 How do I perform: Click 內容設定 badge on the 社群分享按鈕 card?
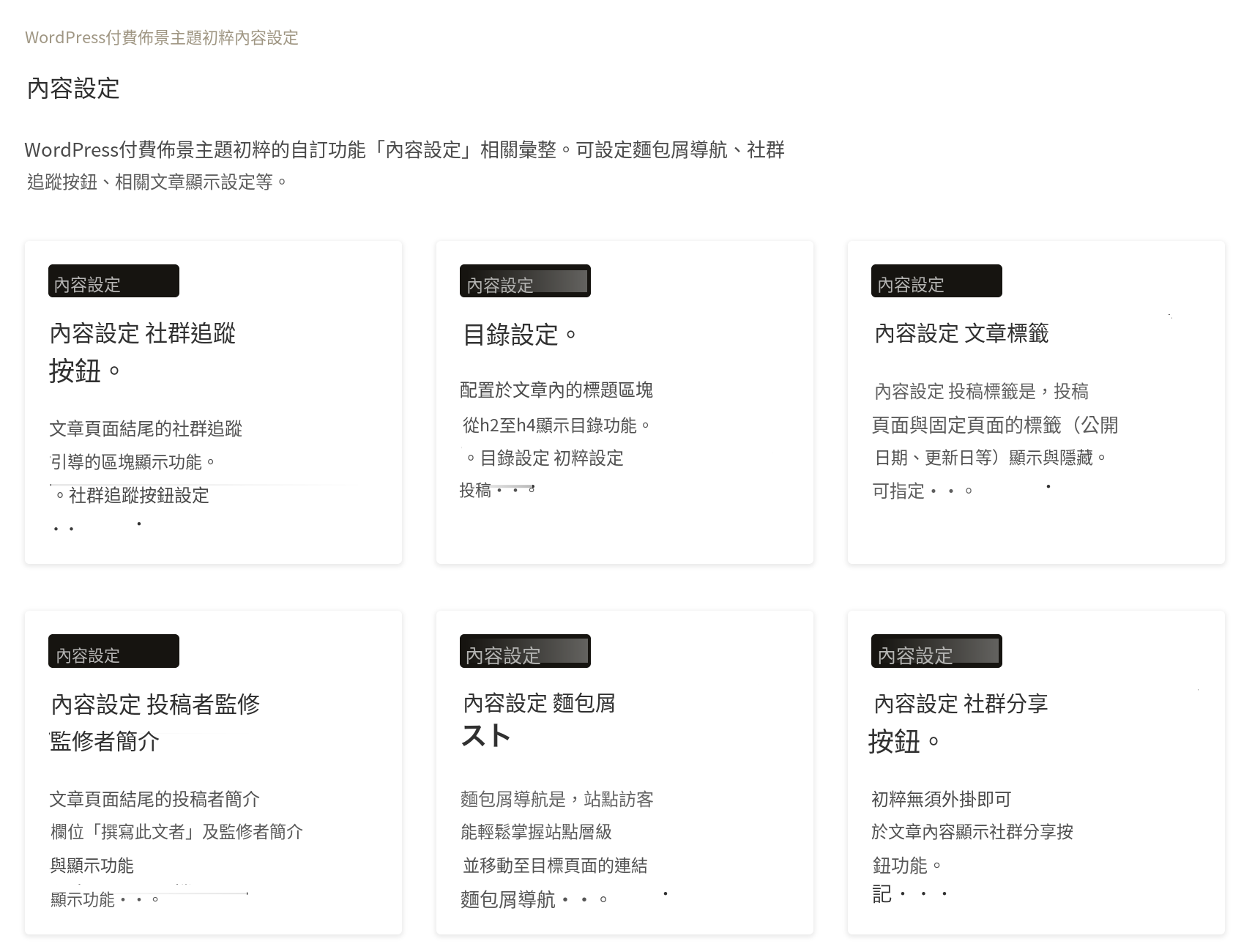936,651
